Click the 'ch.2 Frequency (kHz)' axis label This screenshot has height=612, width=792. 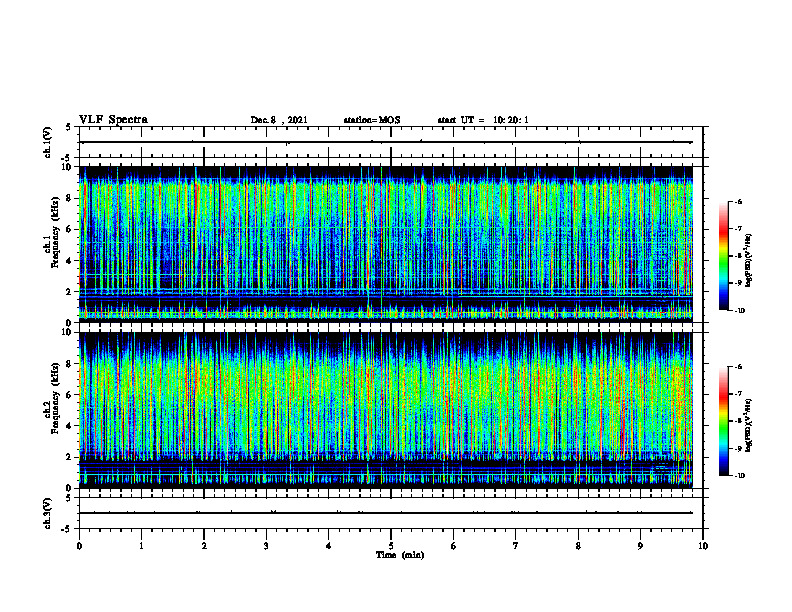tap(51, 398)
